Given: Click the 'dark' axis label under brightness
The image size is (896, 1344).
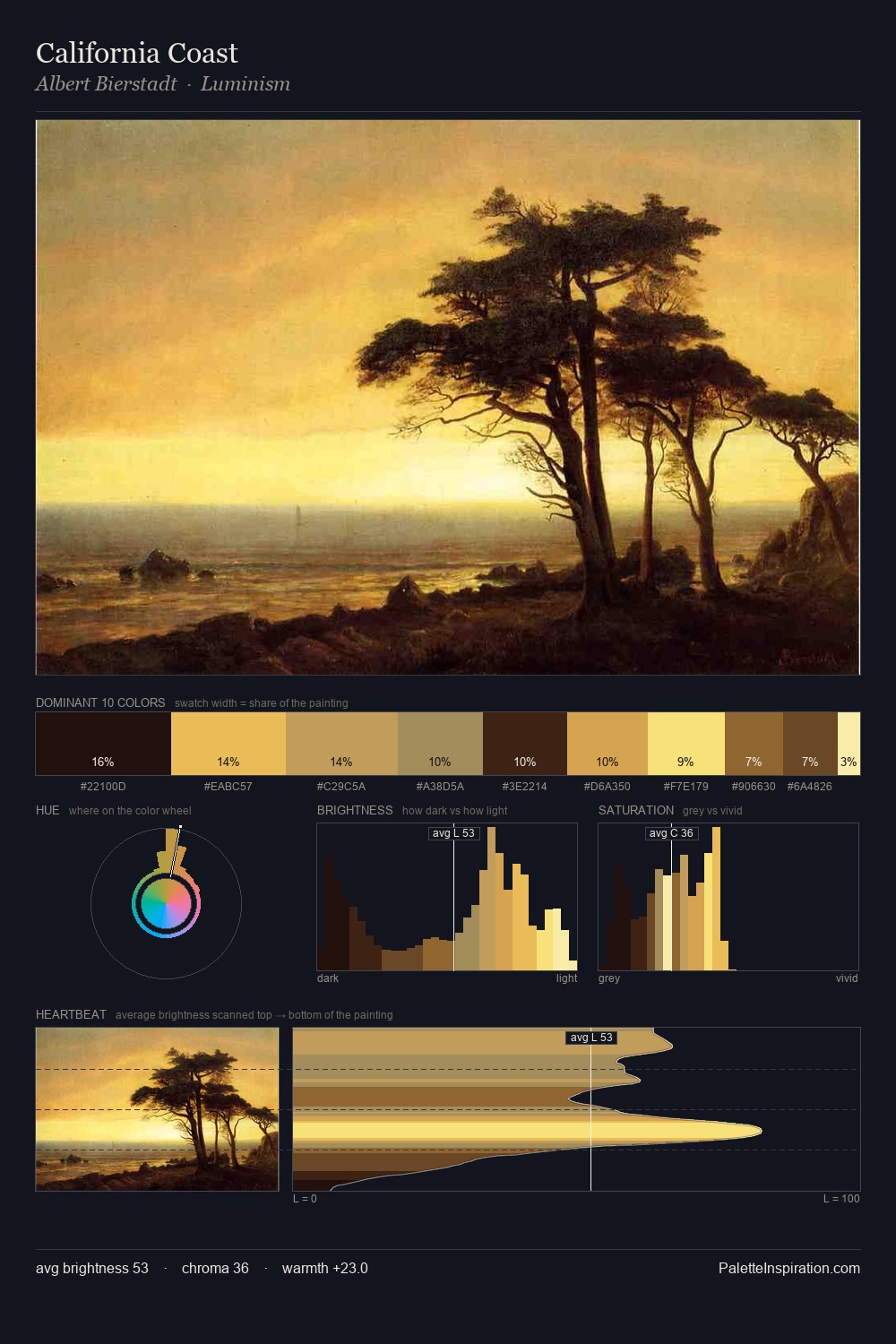Looking at the screenshot, I should click(x=328, y=978).
